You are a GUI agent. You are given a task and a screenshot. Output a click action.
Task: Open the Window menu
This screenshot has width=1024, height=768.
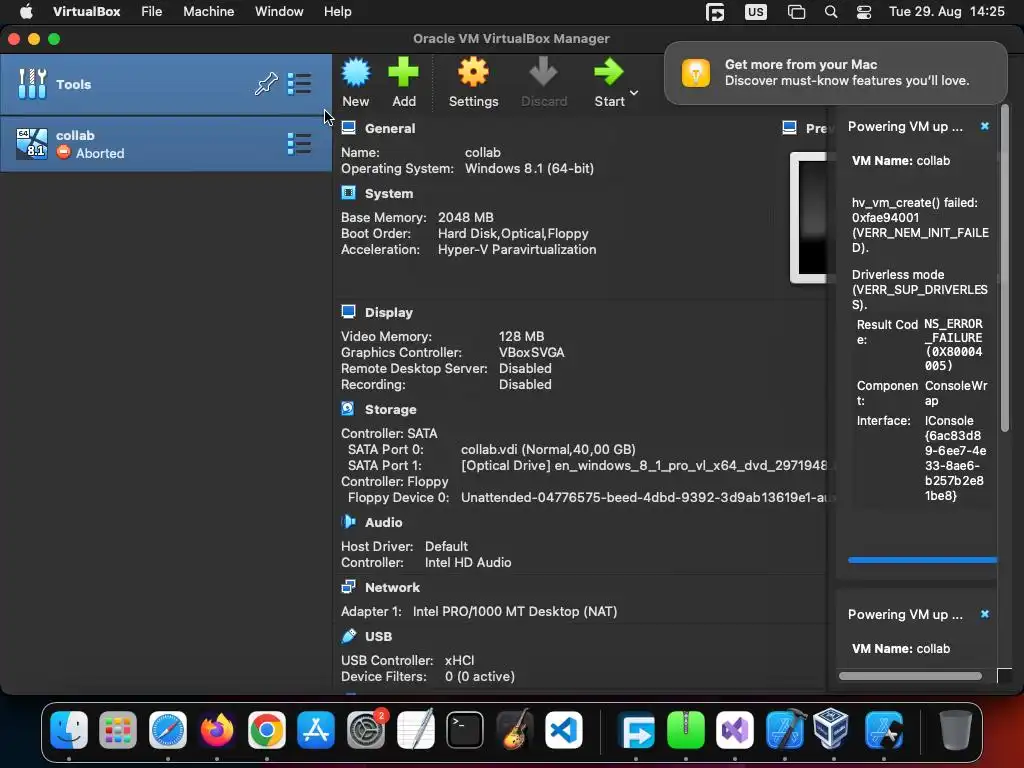pos(279,12)
